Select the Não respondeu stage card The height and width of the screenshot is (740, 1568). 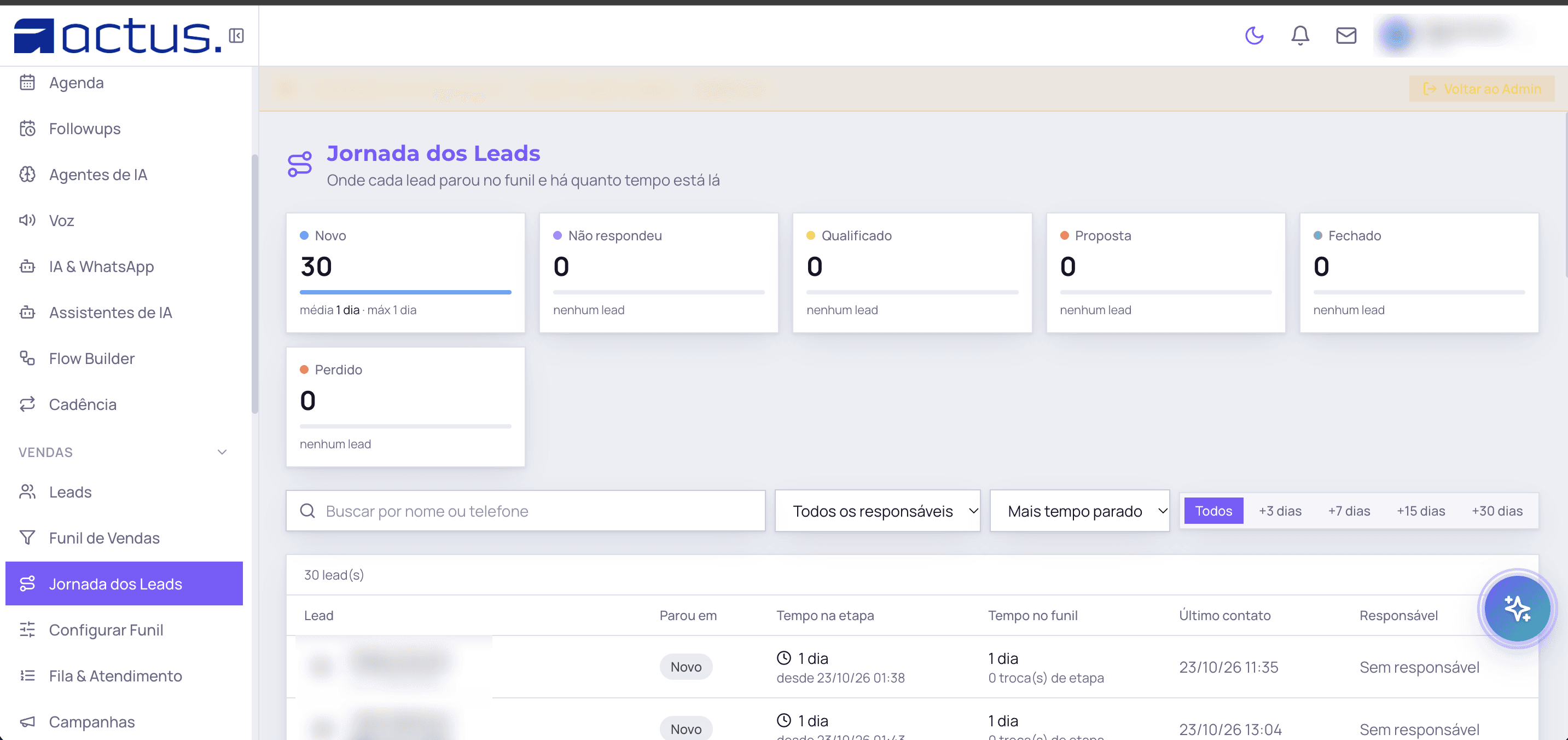point(659,272)
